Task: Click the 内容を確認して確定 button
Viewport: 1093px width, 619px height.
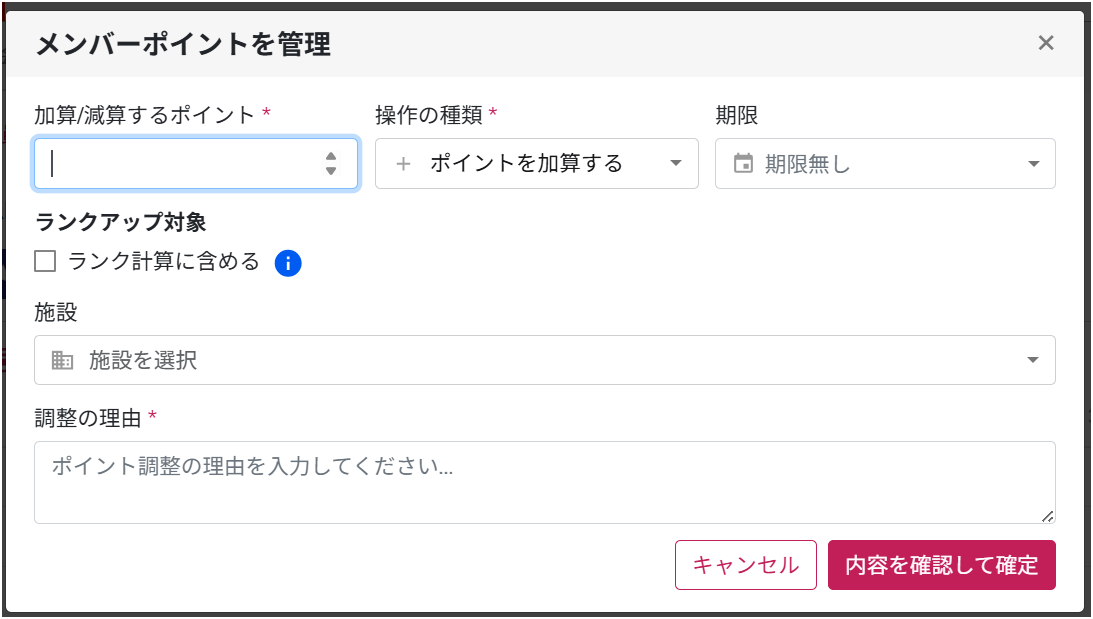Action: (x=941, y=565)
